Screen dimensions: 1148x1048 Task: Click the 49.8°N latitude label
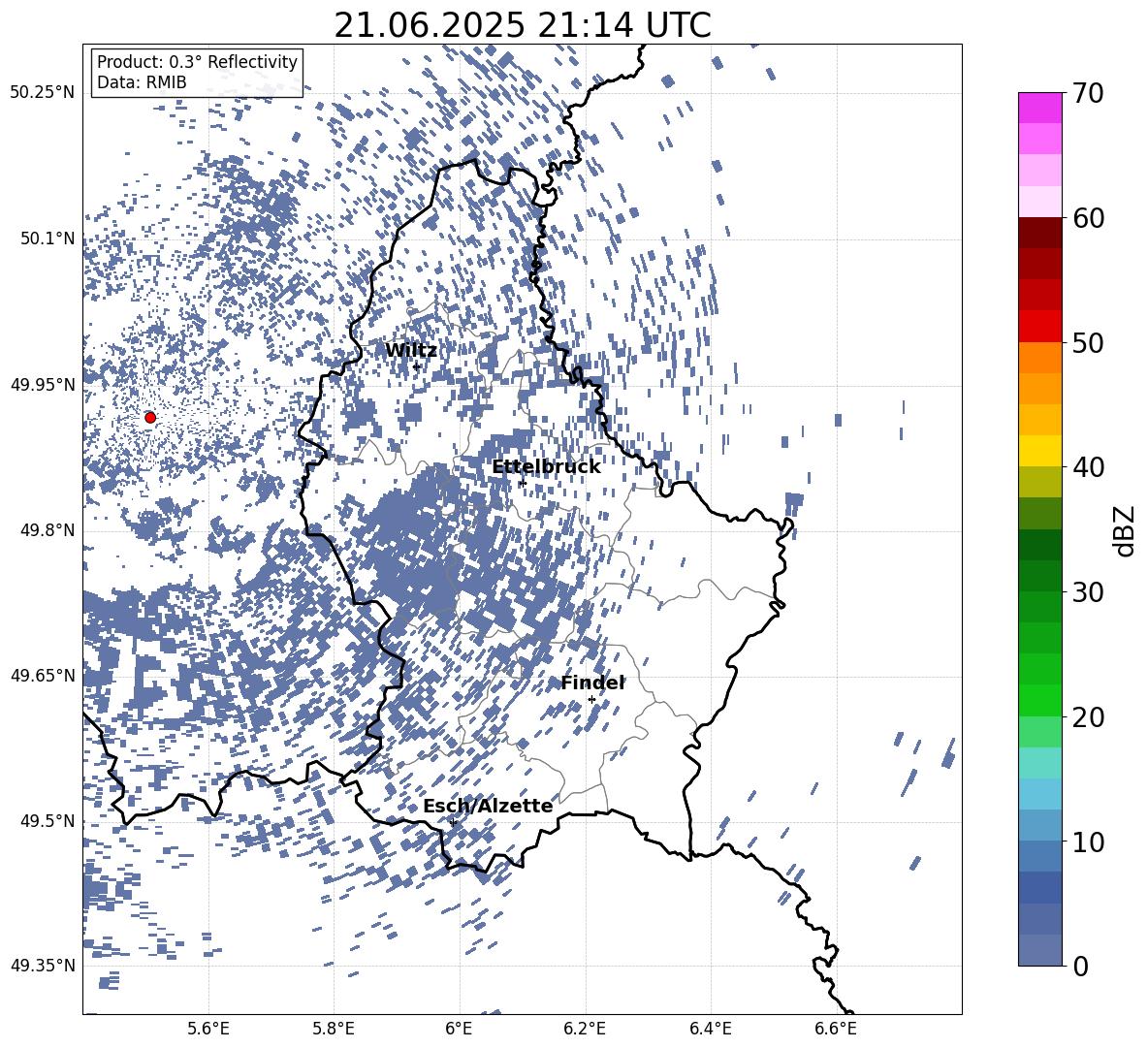coord(48,530)
